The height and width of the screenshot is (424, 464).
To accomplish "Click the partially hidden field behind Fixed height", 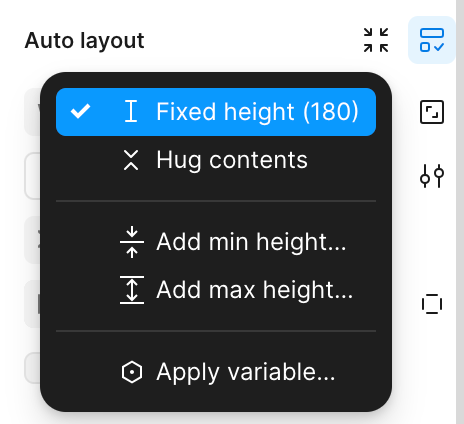I will pyautogui.click(x=32, y=112).
